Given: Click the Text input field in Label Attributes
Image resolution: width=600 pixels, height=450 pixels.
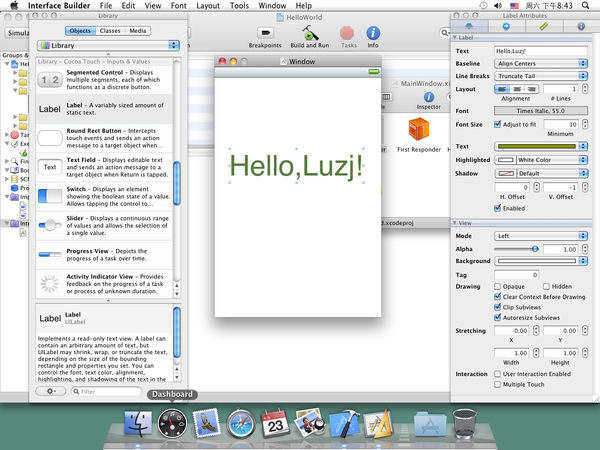Looking at the screenshot, I should coord(541,51).
